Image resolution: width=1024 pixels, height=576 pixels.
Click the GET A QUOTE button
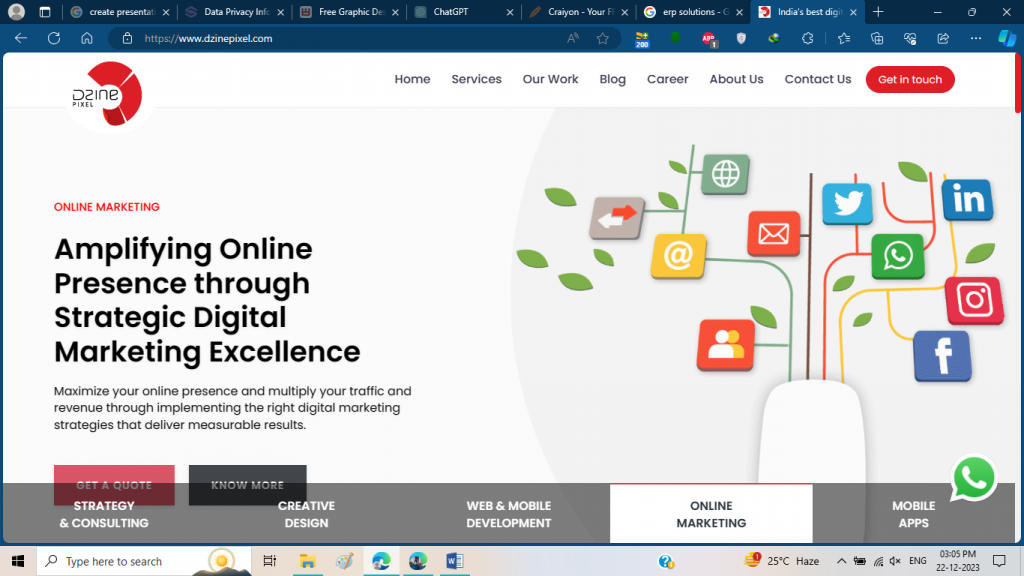114,485
